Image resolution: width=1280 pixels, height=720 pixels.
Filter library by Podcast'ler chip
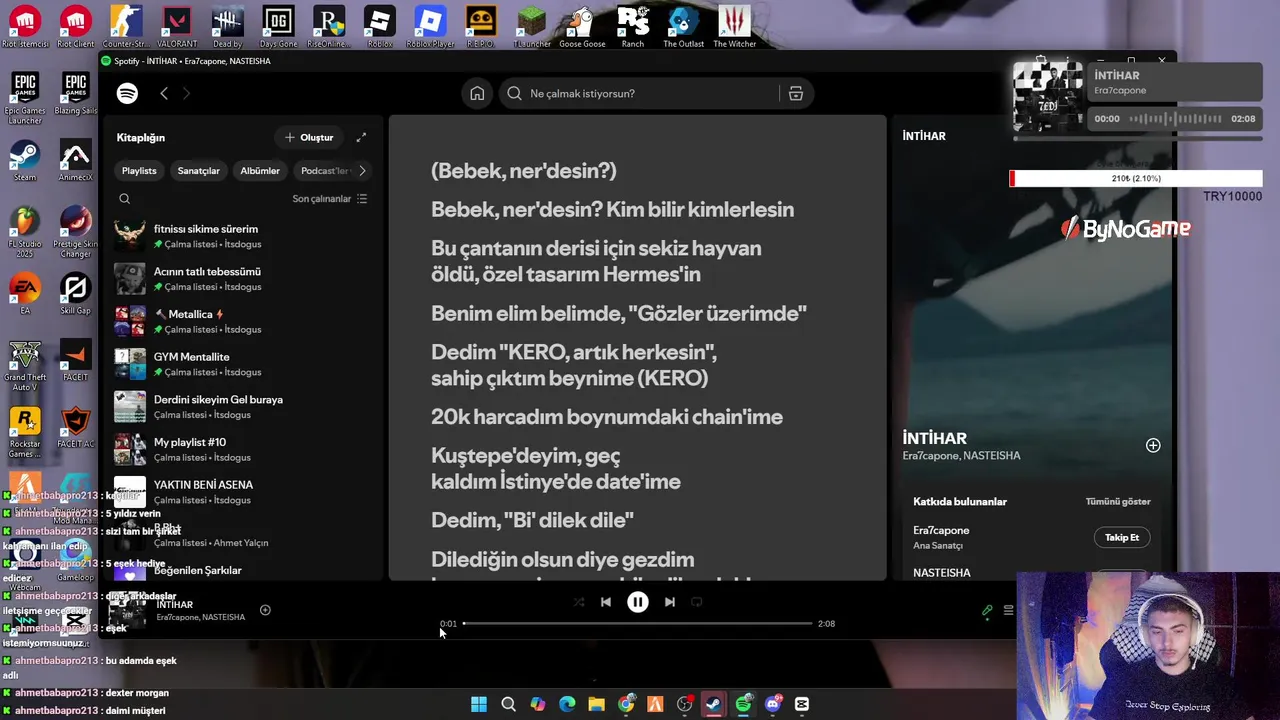pyautogui.click(x=324, y=171)
